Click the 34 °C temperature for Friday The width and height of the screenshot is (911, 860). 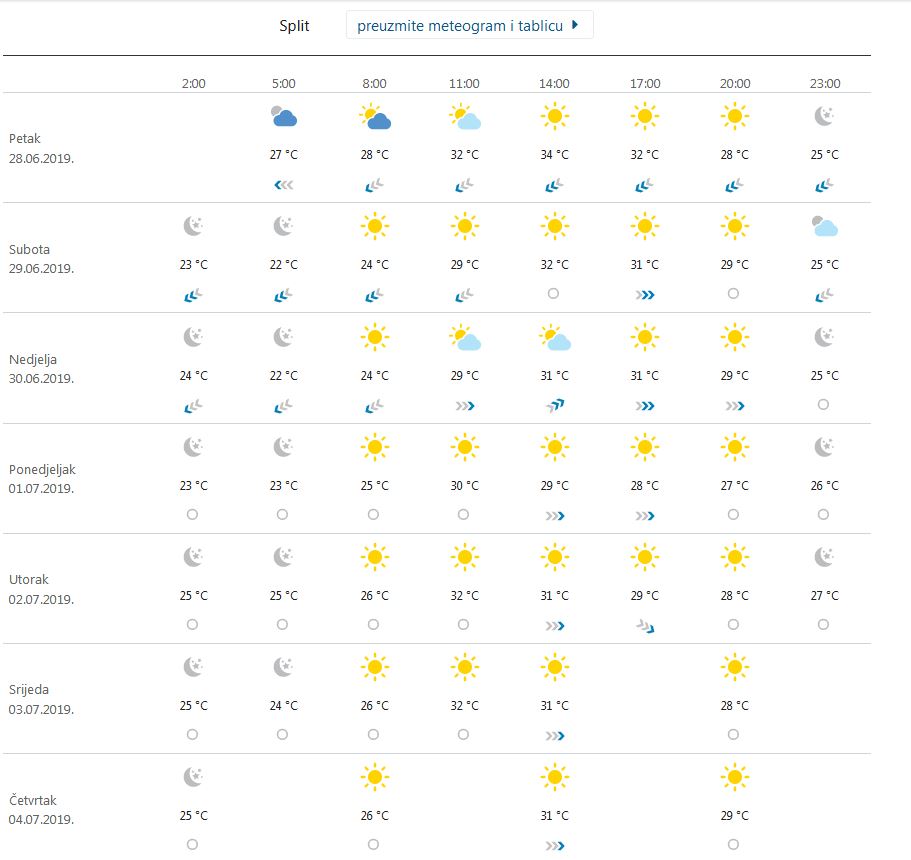click(x=554, y=155)
